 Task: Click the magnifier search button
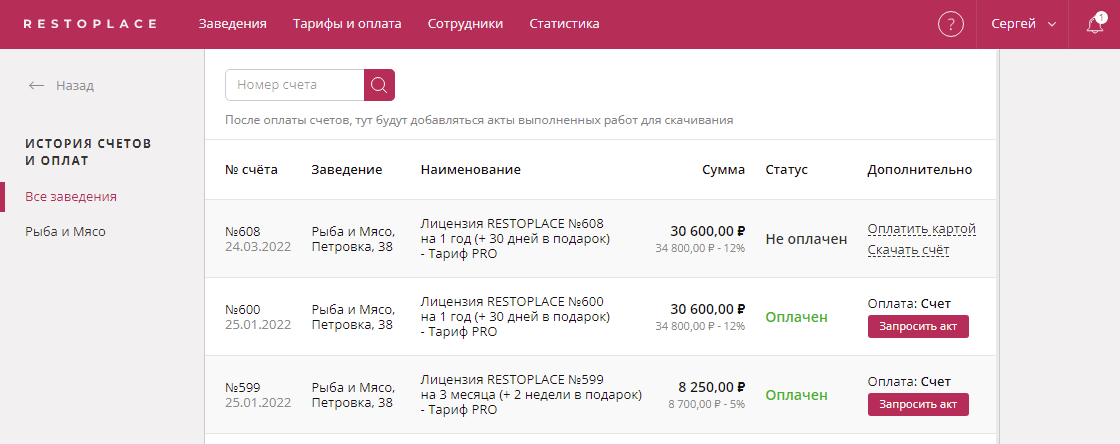pos(379,85)
